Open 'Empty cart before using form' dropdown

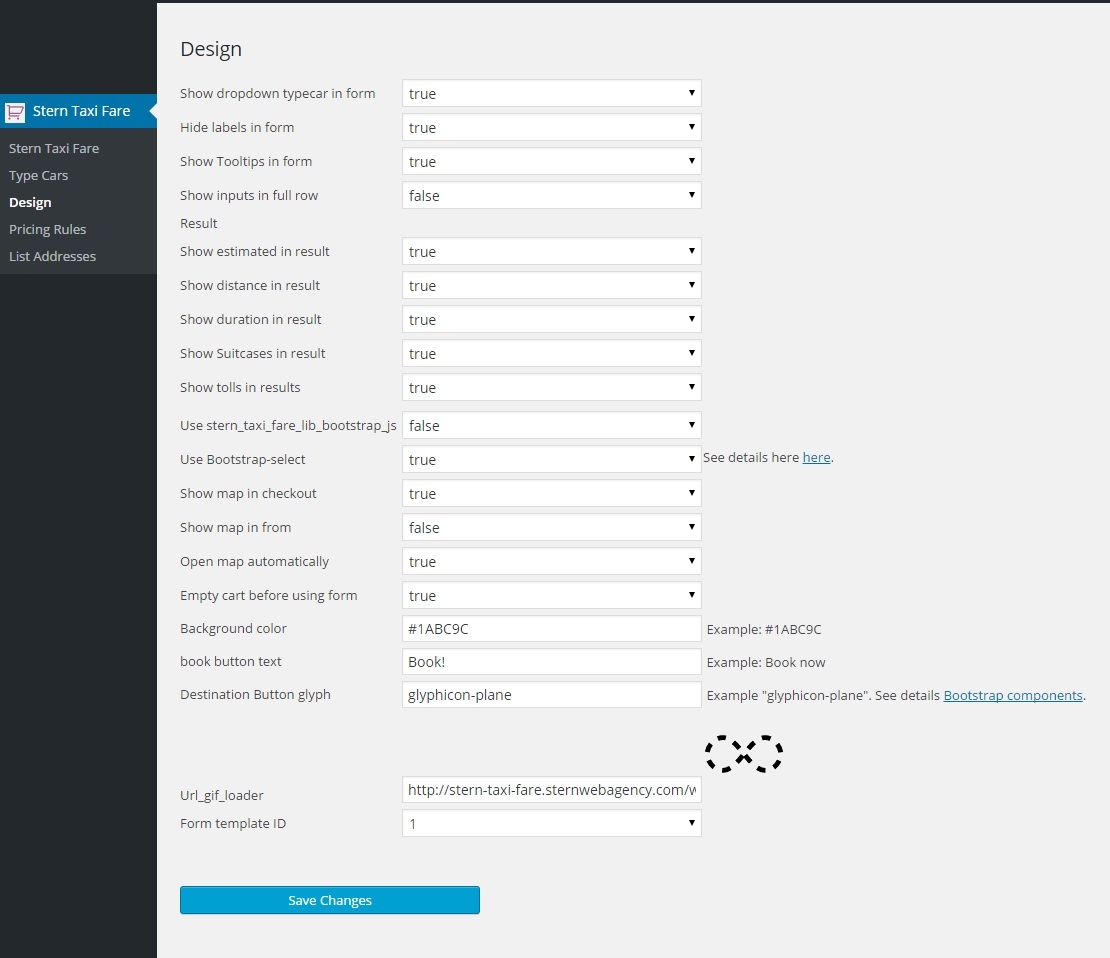(x=551, y=595)
